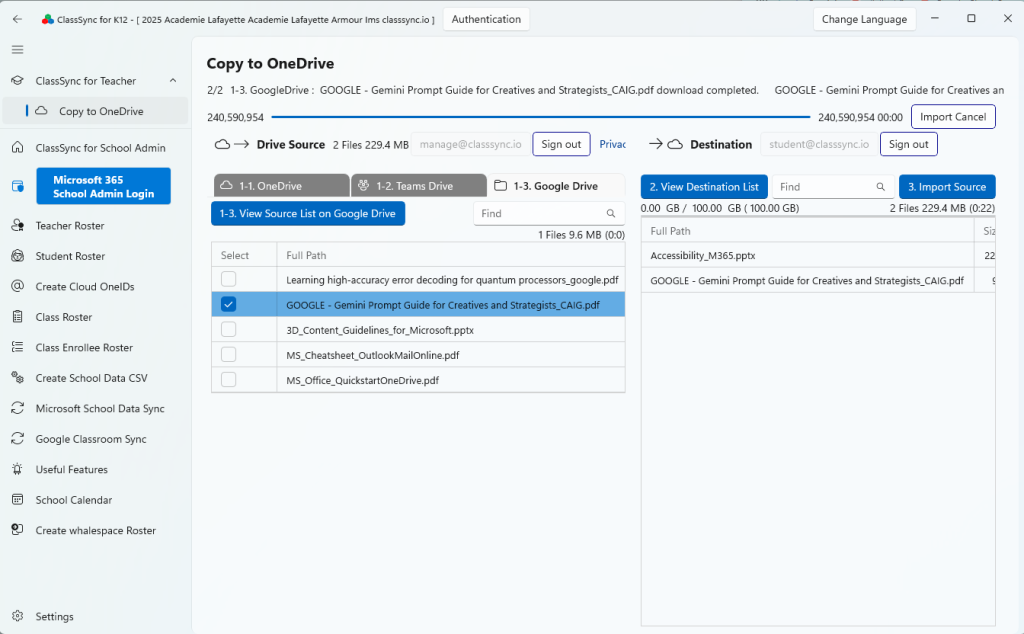The image size is (1024, 634).
Task: Click the destination storage usage bar
Action: pyautogui.click(x=818, y=216)
